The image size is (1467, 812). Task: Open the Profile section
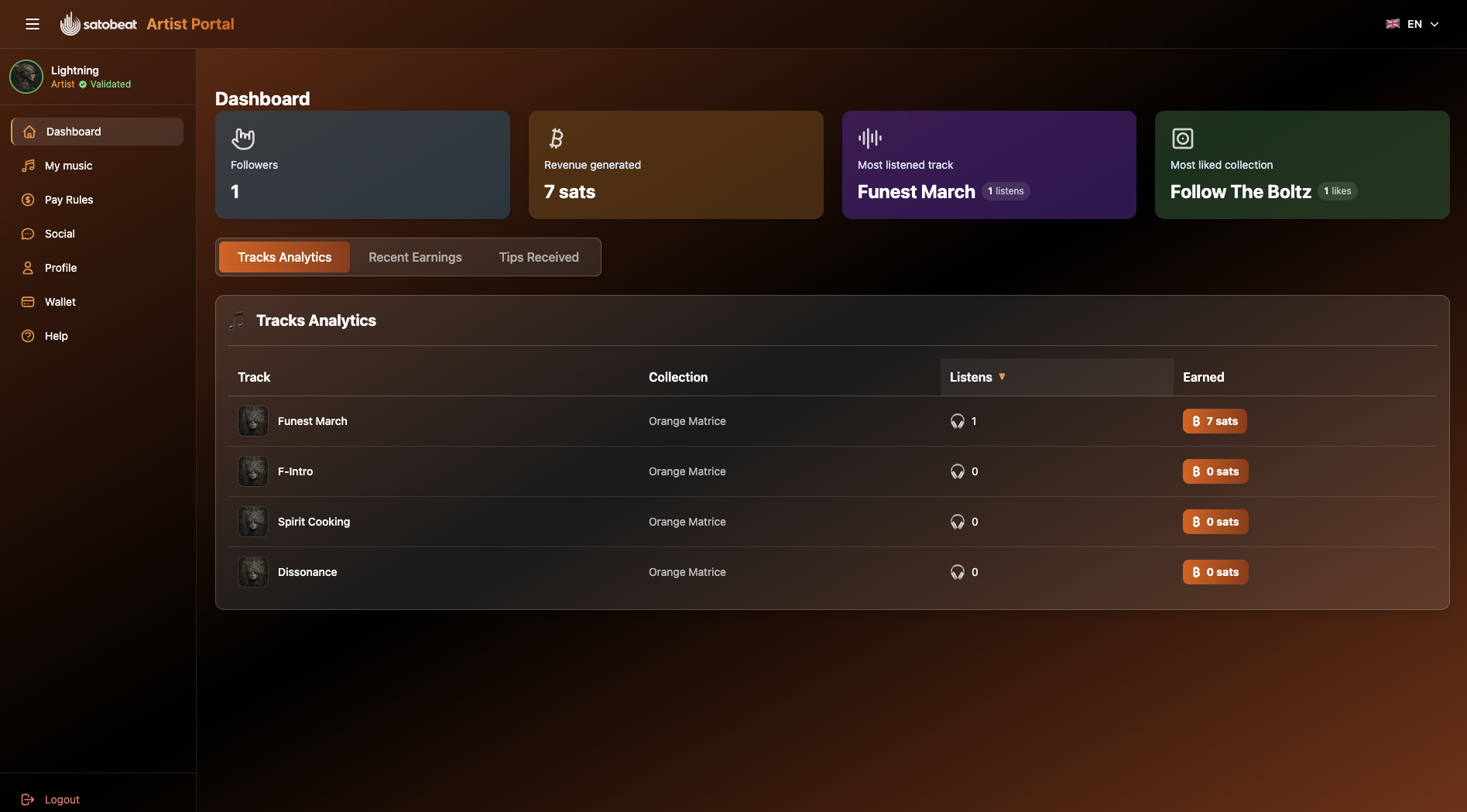(60, 268)
